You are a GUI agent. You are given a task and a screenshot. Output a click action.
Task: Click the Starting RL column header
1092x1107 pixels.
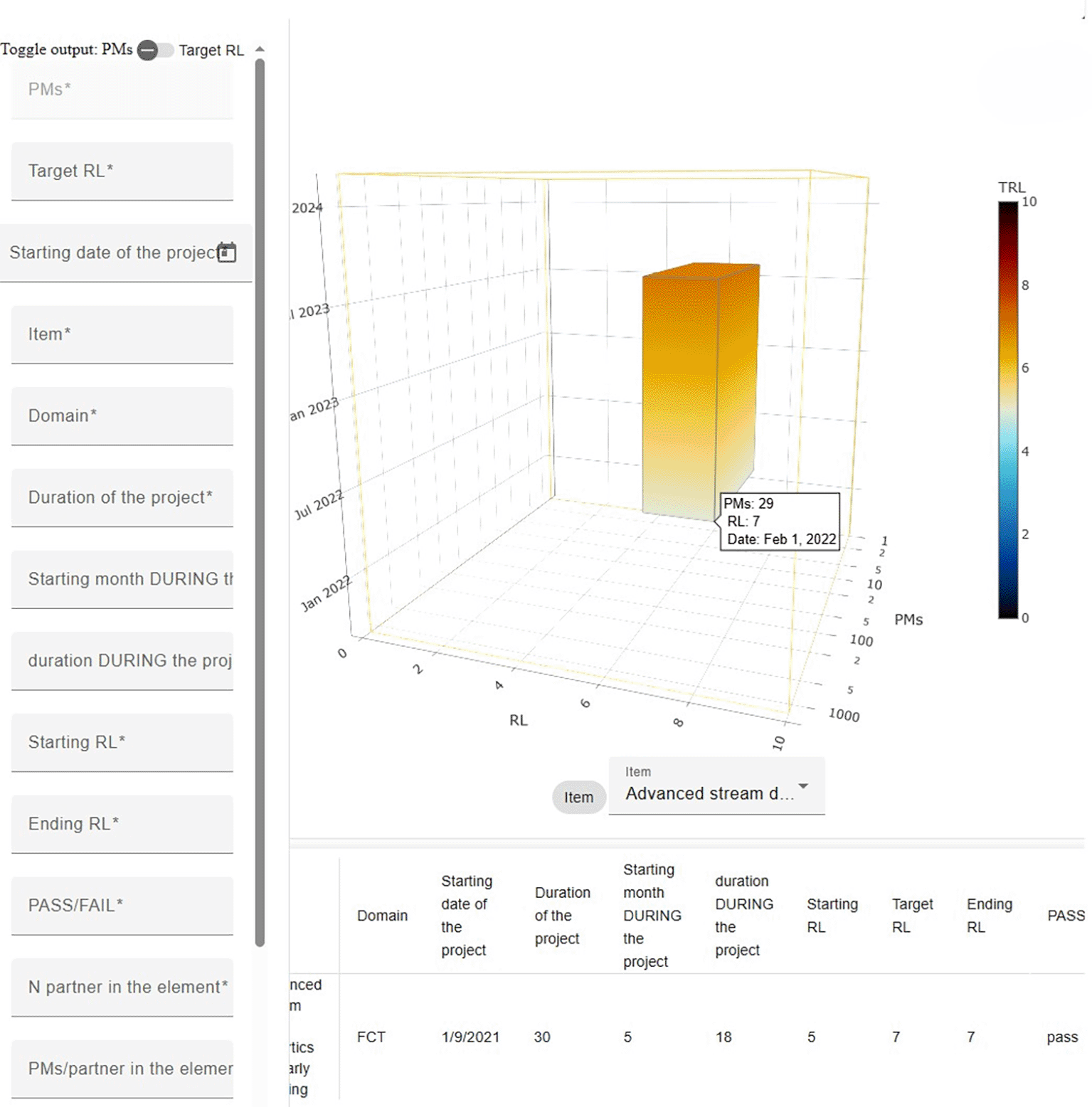coord(832,916)
